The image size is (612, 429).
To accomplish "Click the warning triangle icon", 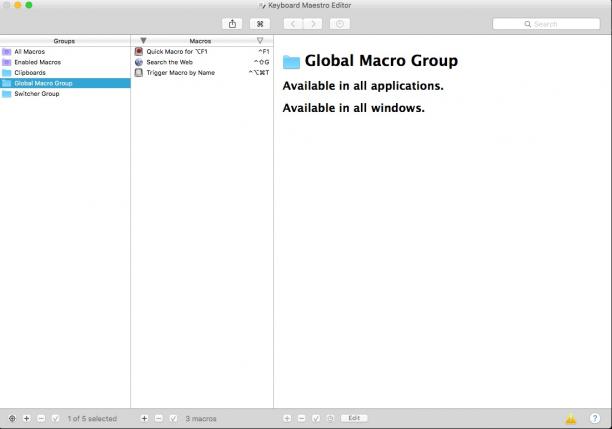I will click(571, 418).
